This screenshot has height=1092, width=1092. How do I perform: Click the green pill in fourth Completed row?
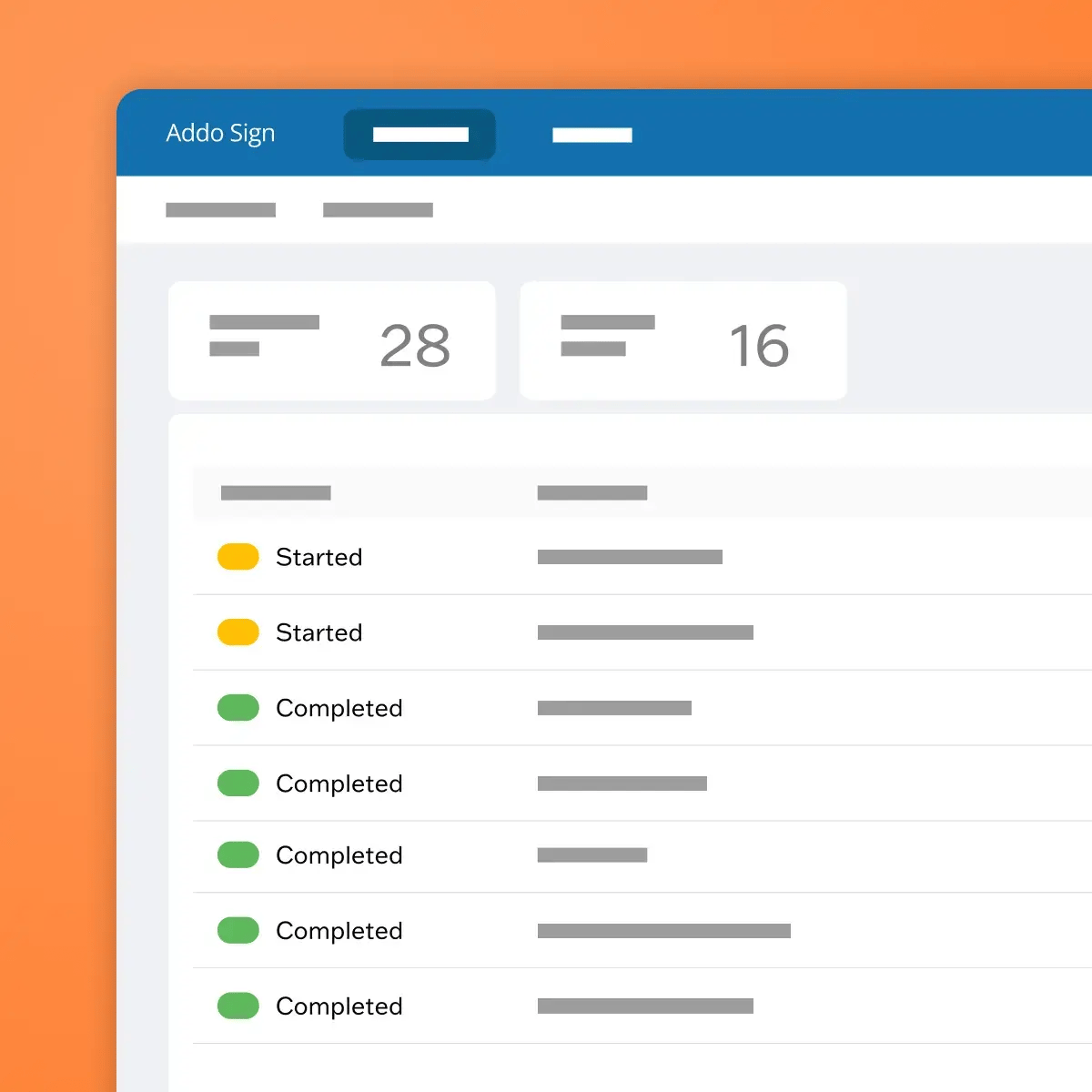238,931
